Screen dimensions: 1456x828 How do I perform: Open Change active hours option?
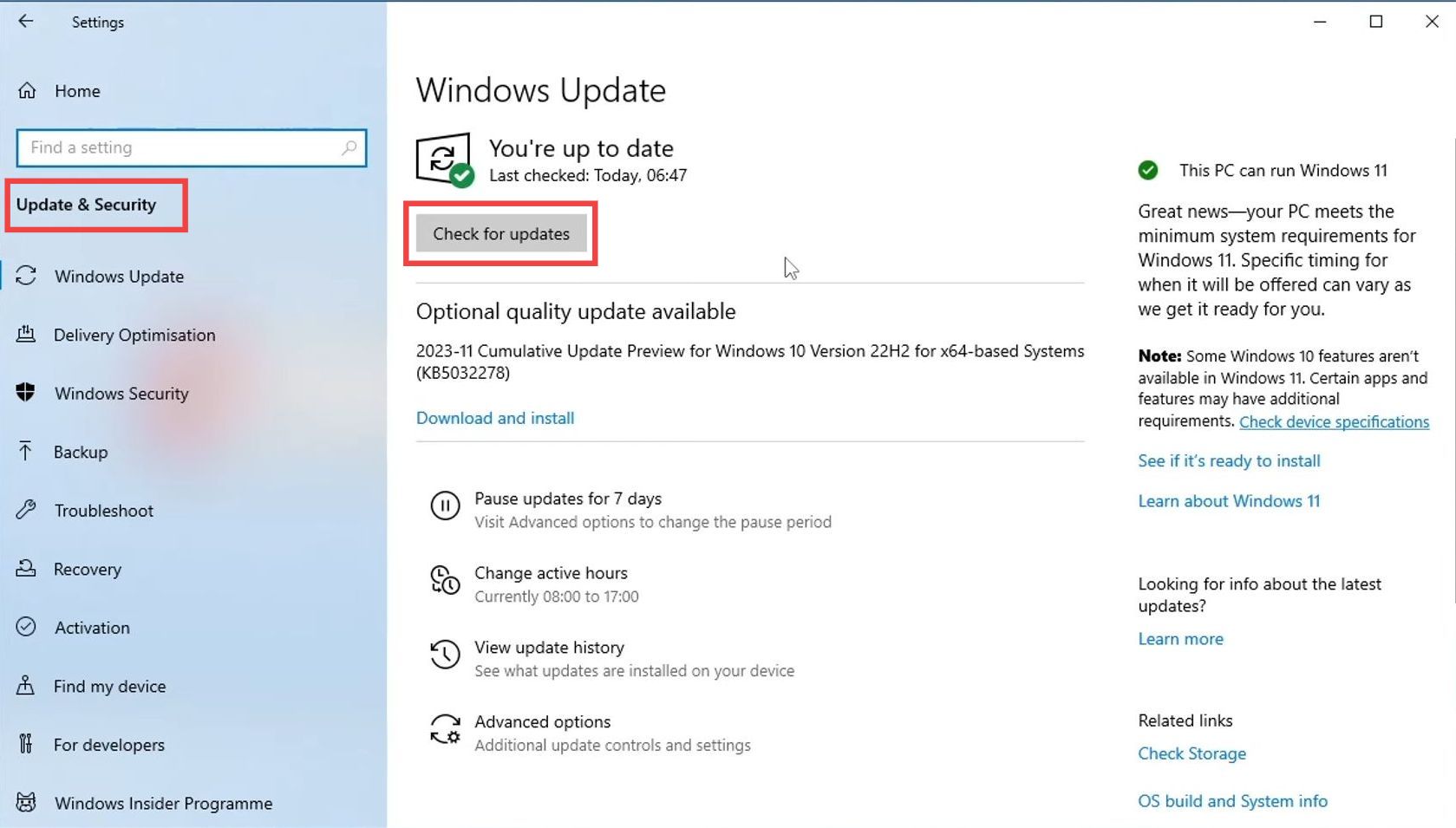(551, 573)
